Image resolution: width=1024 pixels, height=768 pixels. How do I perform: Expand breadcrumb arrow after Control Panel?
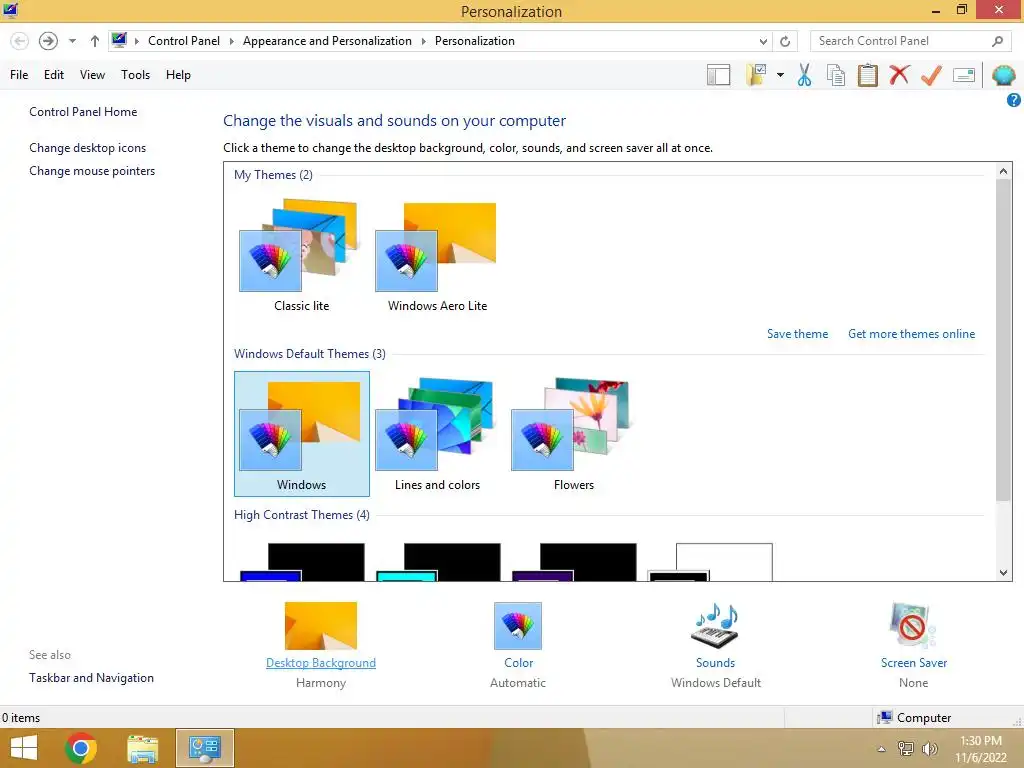coord(231,41)
